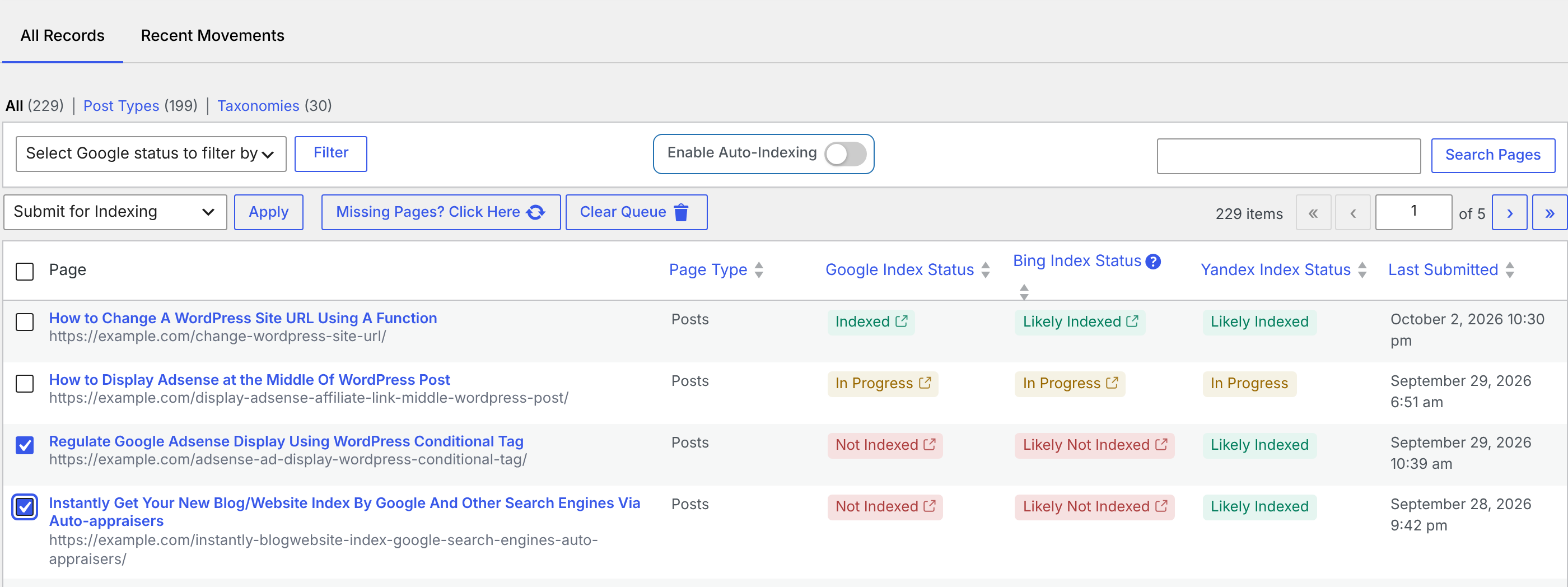Sort by Page Type arrows icon

pyautogui.click(x=758, y=270)
